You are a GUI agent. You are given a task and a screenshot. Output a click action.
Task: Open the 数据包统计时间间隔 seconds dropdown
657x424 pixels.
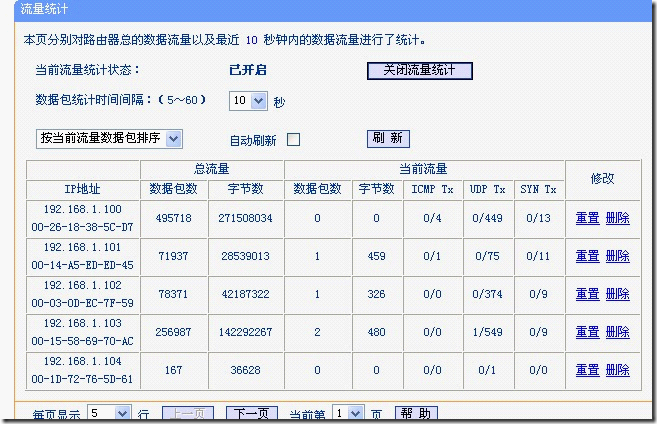[248, 101]
